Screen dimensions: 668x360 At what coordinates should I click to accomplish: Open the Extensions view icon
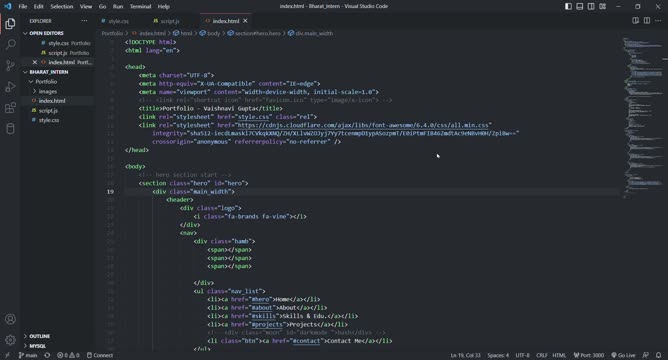10,107
